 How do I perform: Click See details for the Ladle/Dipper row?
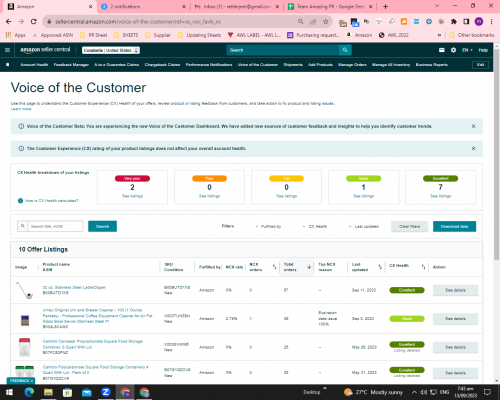tap(455, 290)
